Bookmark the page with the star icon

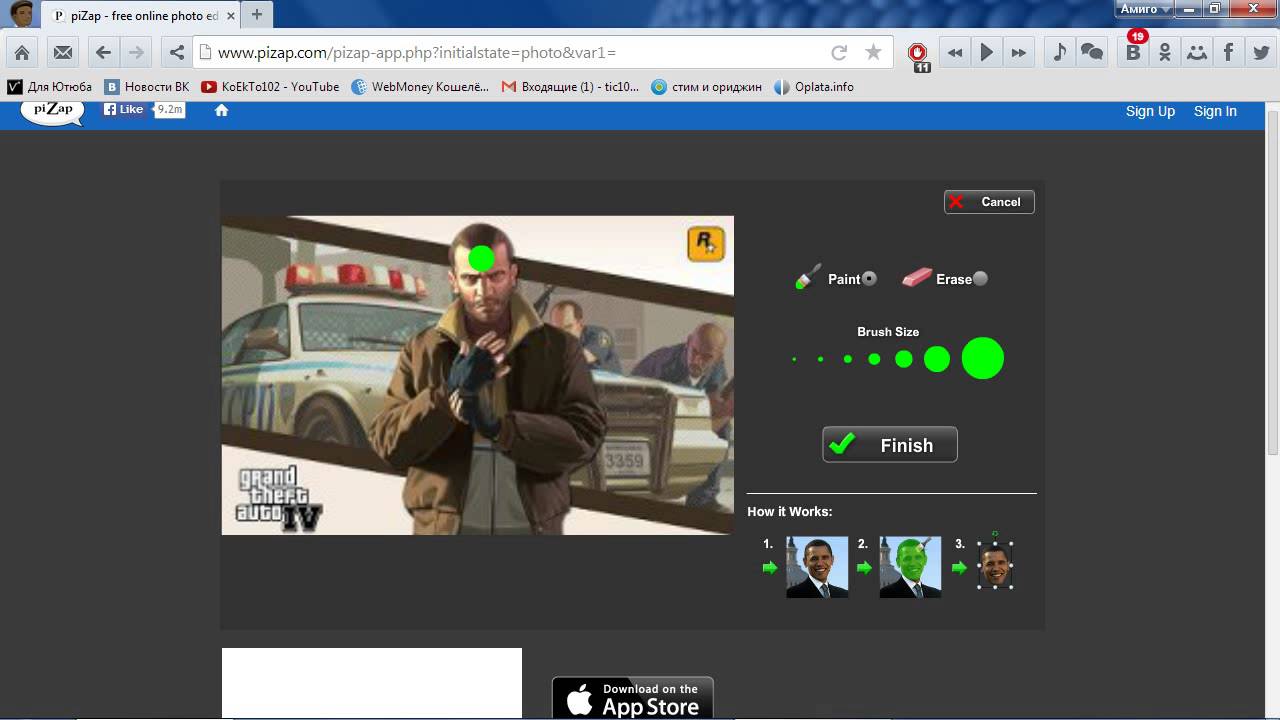(x=873, y=53)
